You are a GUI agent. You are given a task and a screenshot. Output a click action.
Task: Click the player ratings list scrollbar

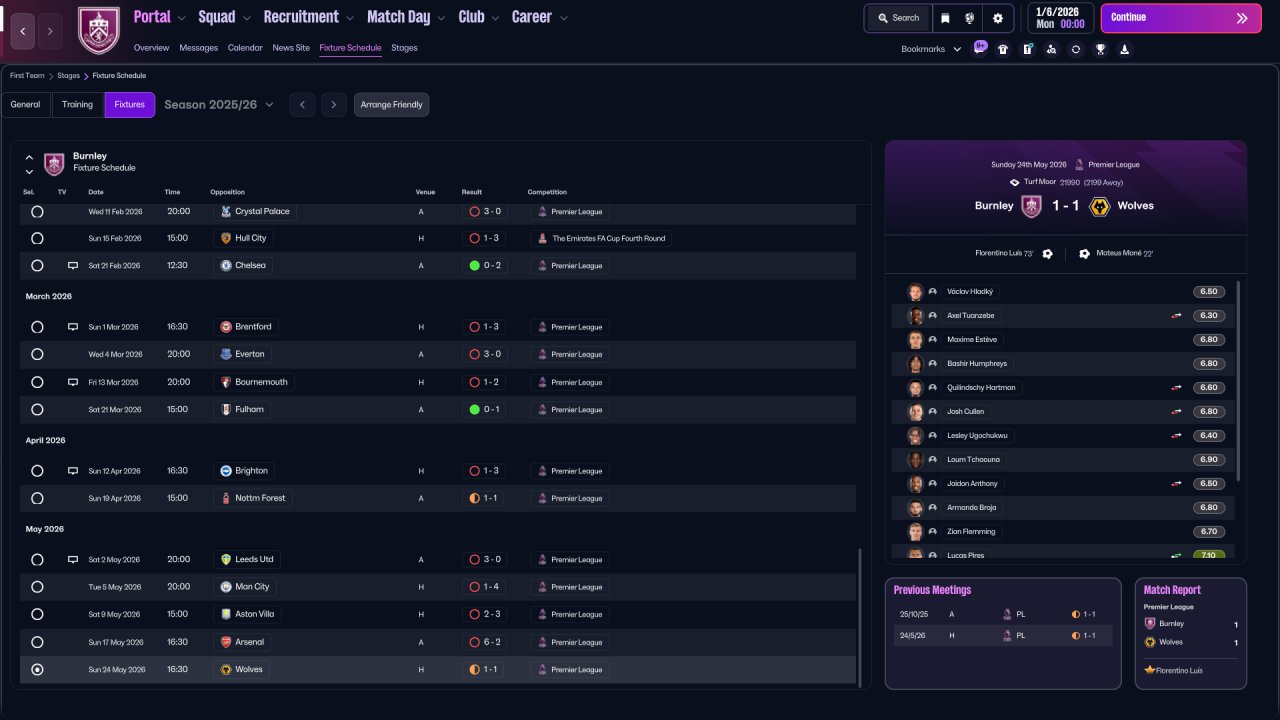pyautogui.click(x=1238, y=380)
